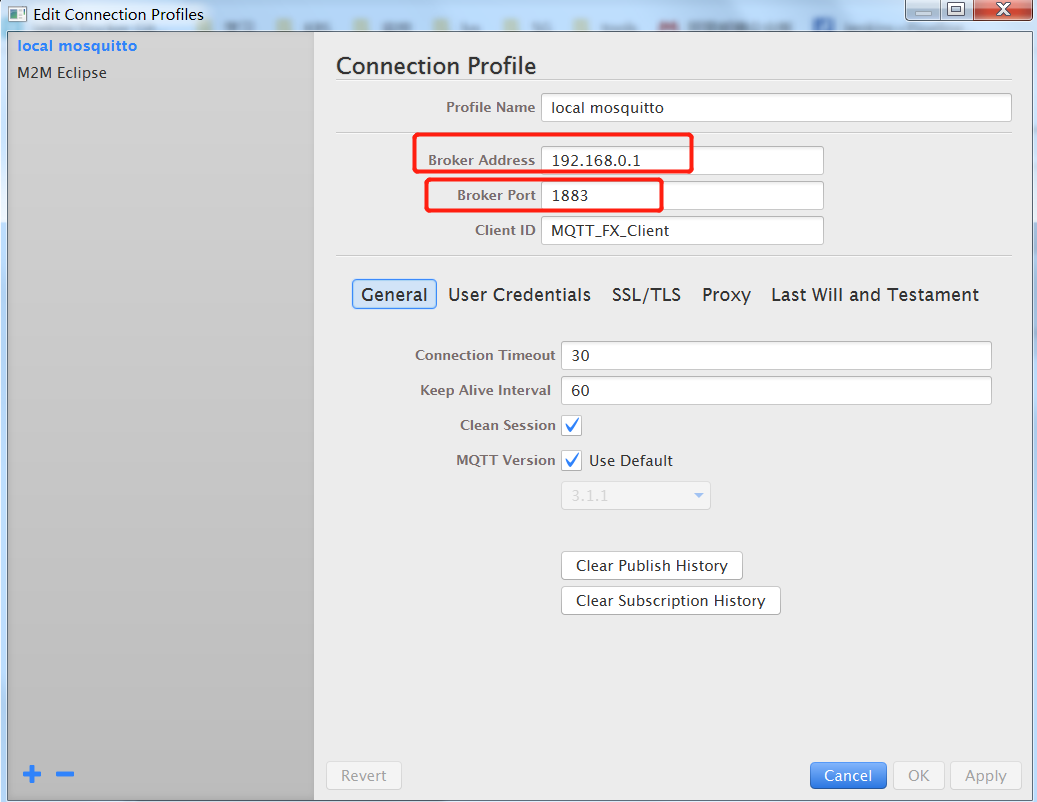The image size is (1037, 802).
Task: Cancel the connection profile edits
Action: pyautogui.click(x=847, y=775)
